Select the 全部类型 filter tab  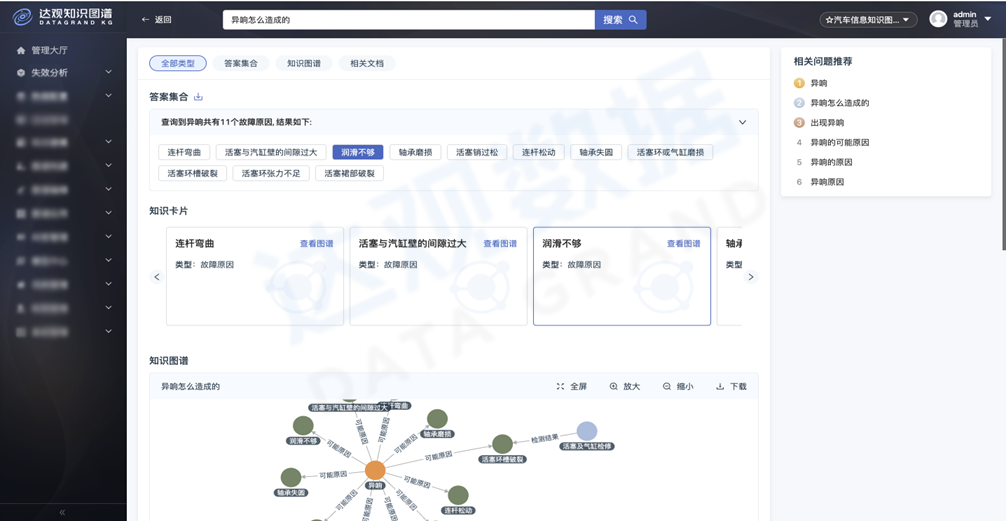pyautogui.click(x=178, y=64)
